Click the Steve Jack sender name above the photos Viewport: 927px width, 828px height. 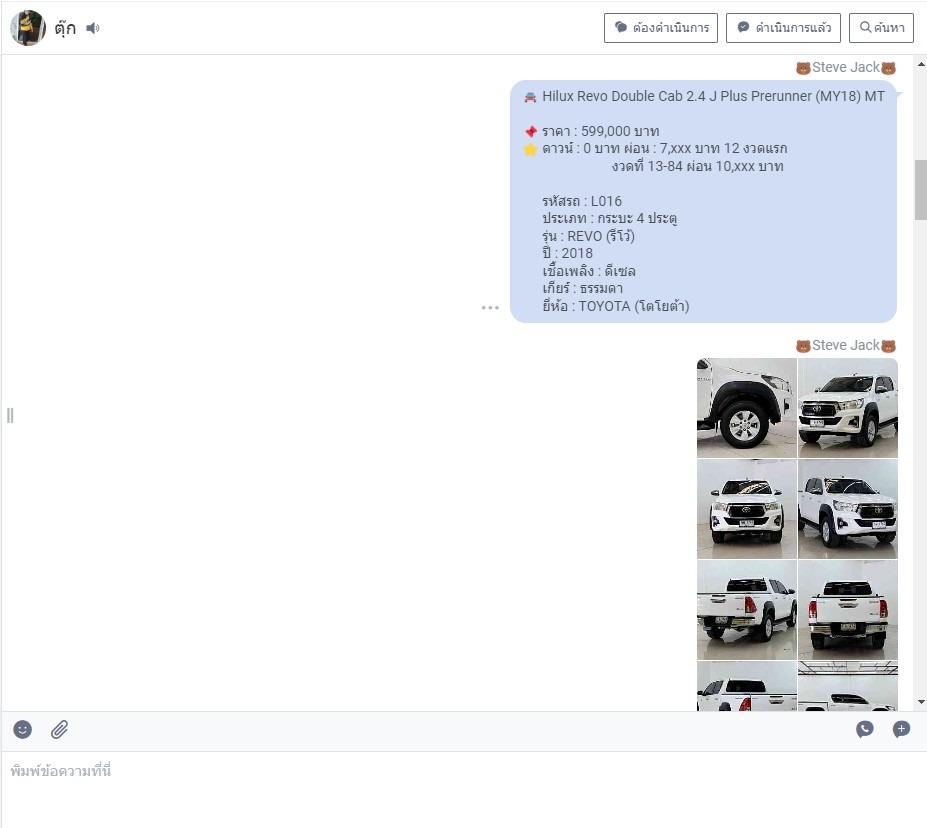[845, 345]
